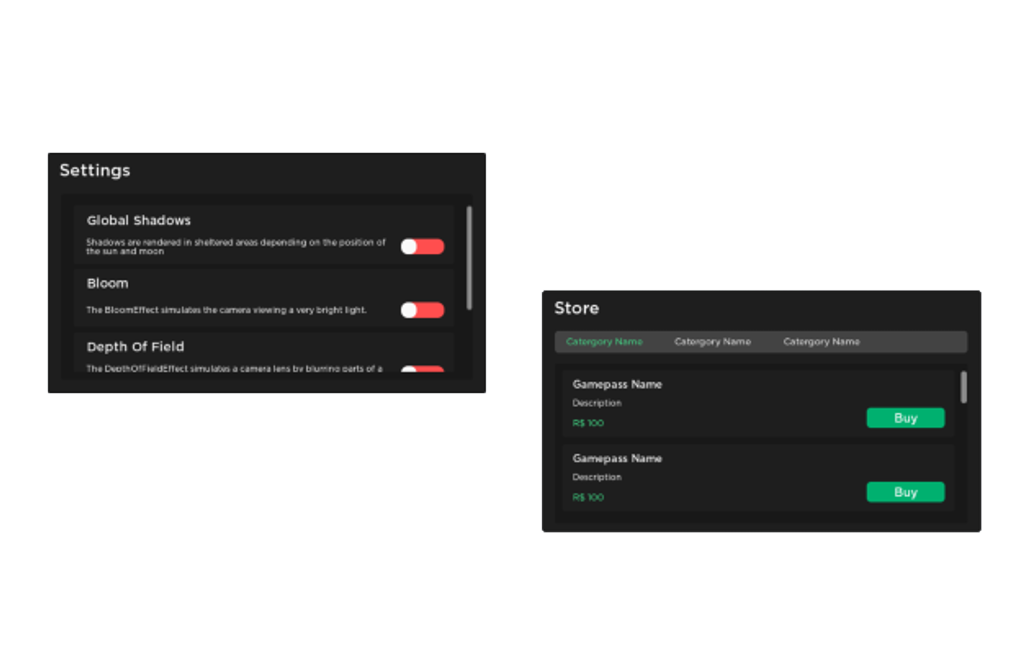Viewport: 1016px width, 664px height.
Task: Click the Store panel title
Action: click(x=576, y=308)
